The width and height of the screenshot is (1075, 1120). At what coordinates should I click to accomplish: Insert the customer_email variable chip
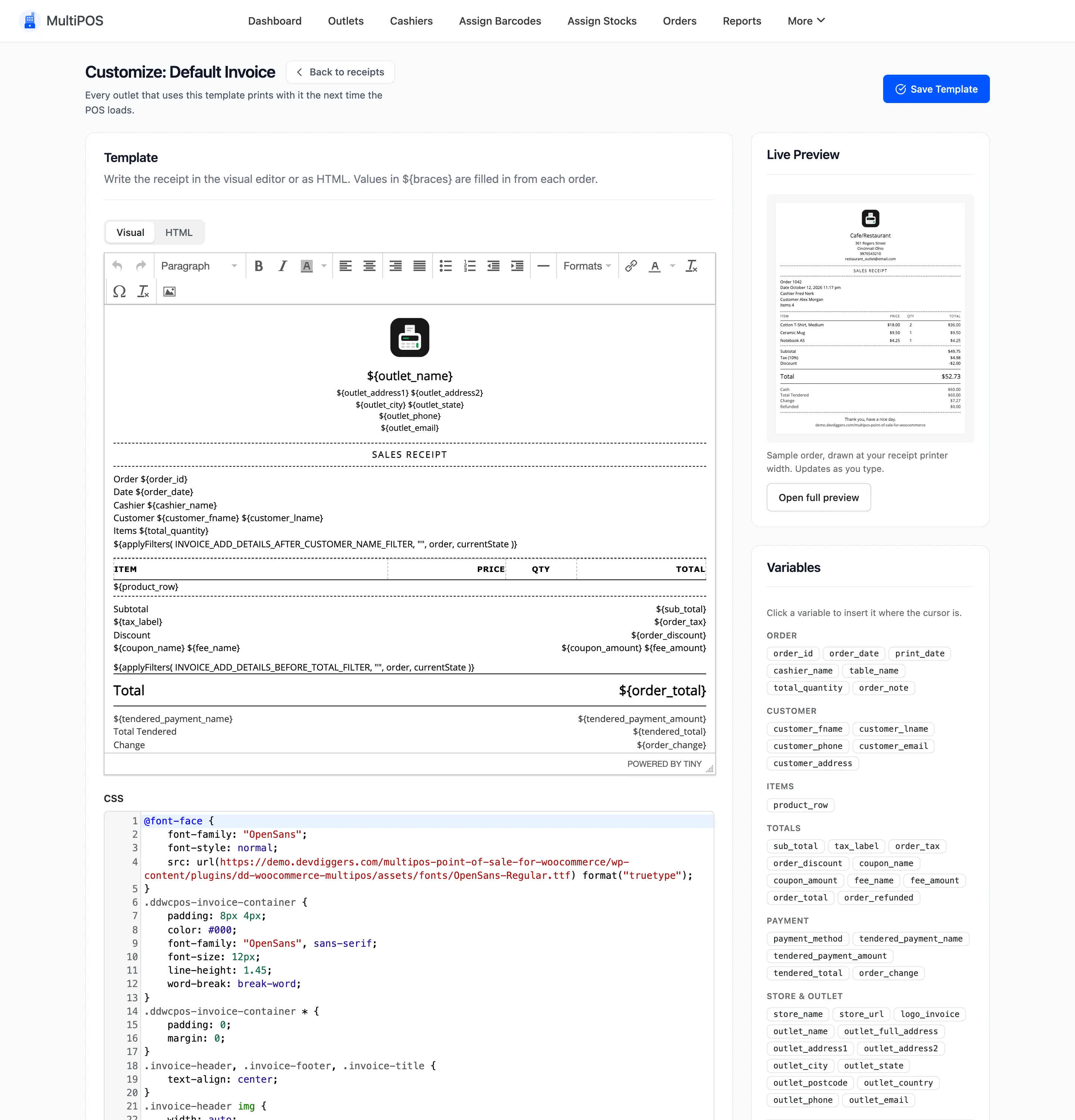[x=893, y=746]
